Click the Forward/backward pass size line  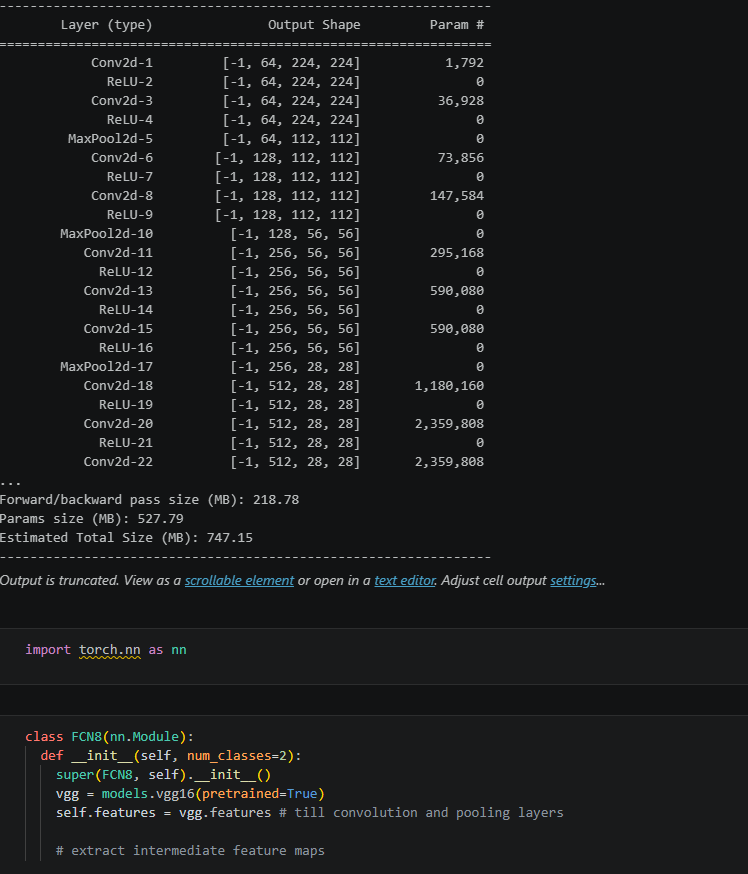pos(149,499)
